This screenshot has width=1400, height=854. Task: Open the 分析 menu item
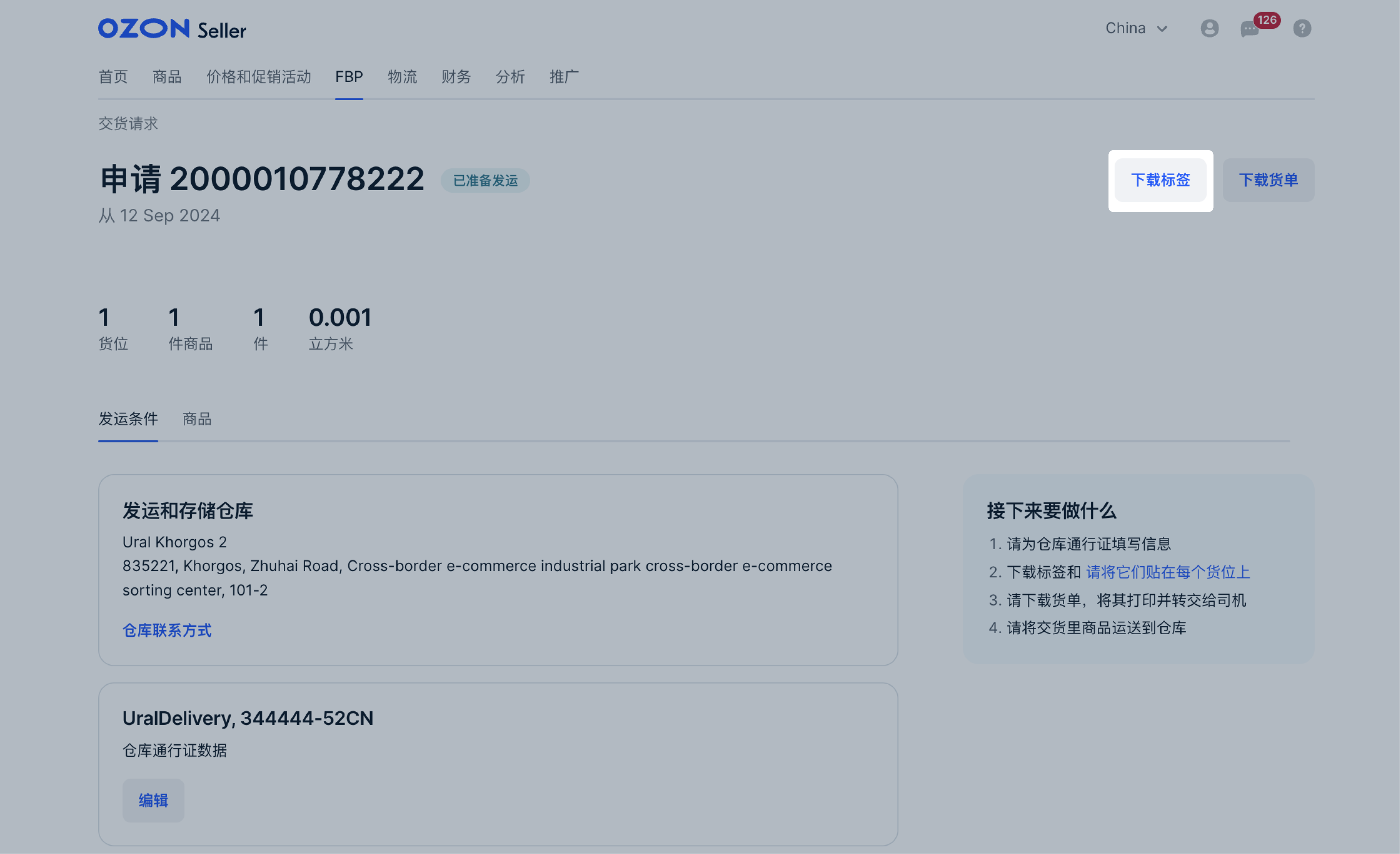510,77
